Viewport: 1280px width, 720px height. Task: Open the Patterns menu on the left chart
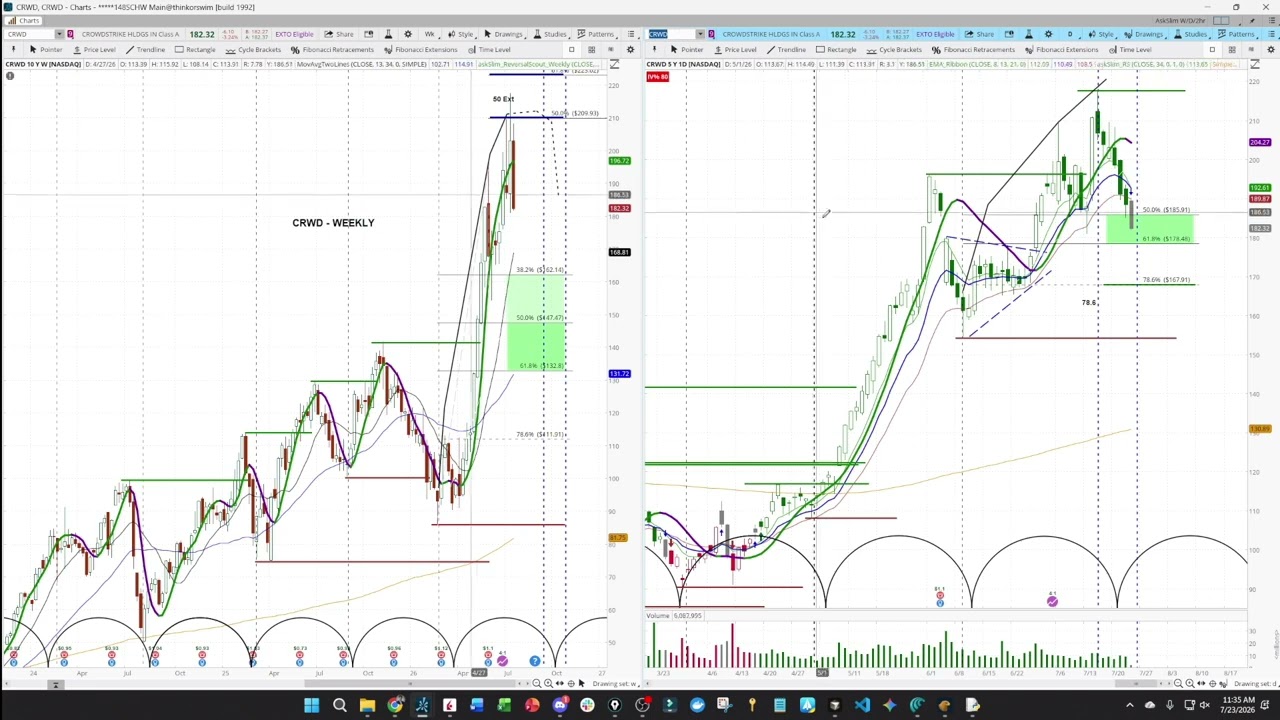tap(596, 34)
